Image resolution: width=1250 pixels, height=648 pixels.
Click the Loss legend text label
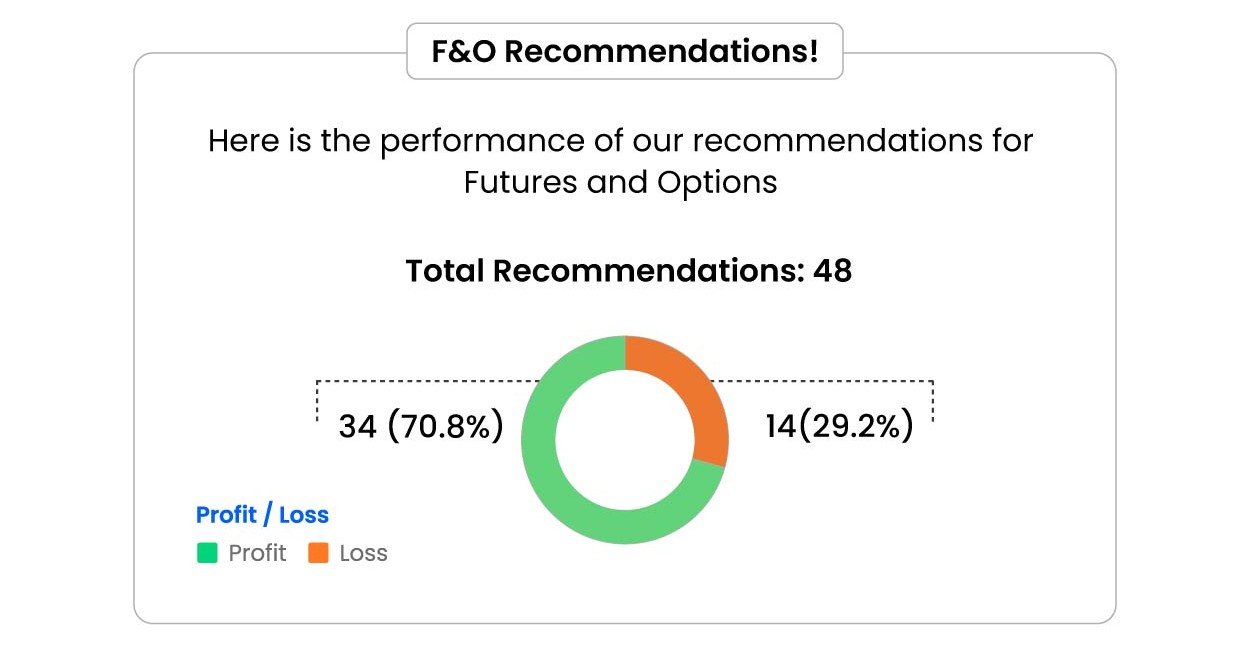point(363,553)
